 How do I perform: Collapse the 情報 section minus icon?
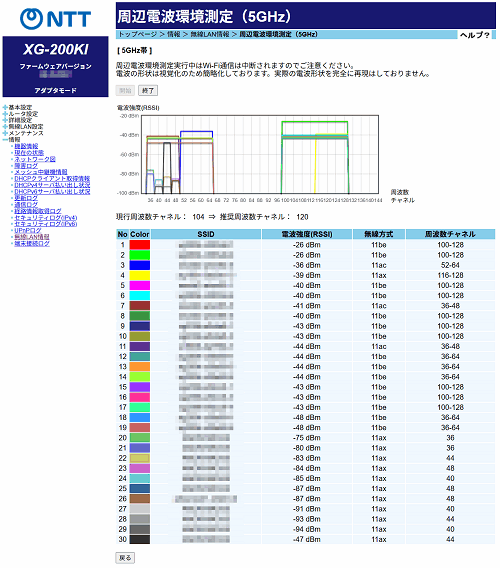tap(5, 140)
